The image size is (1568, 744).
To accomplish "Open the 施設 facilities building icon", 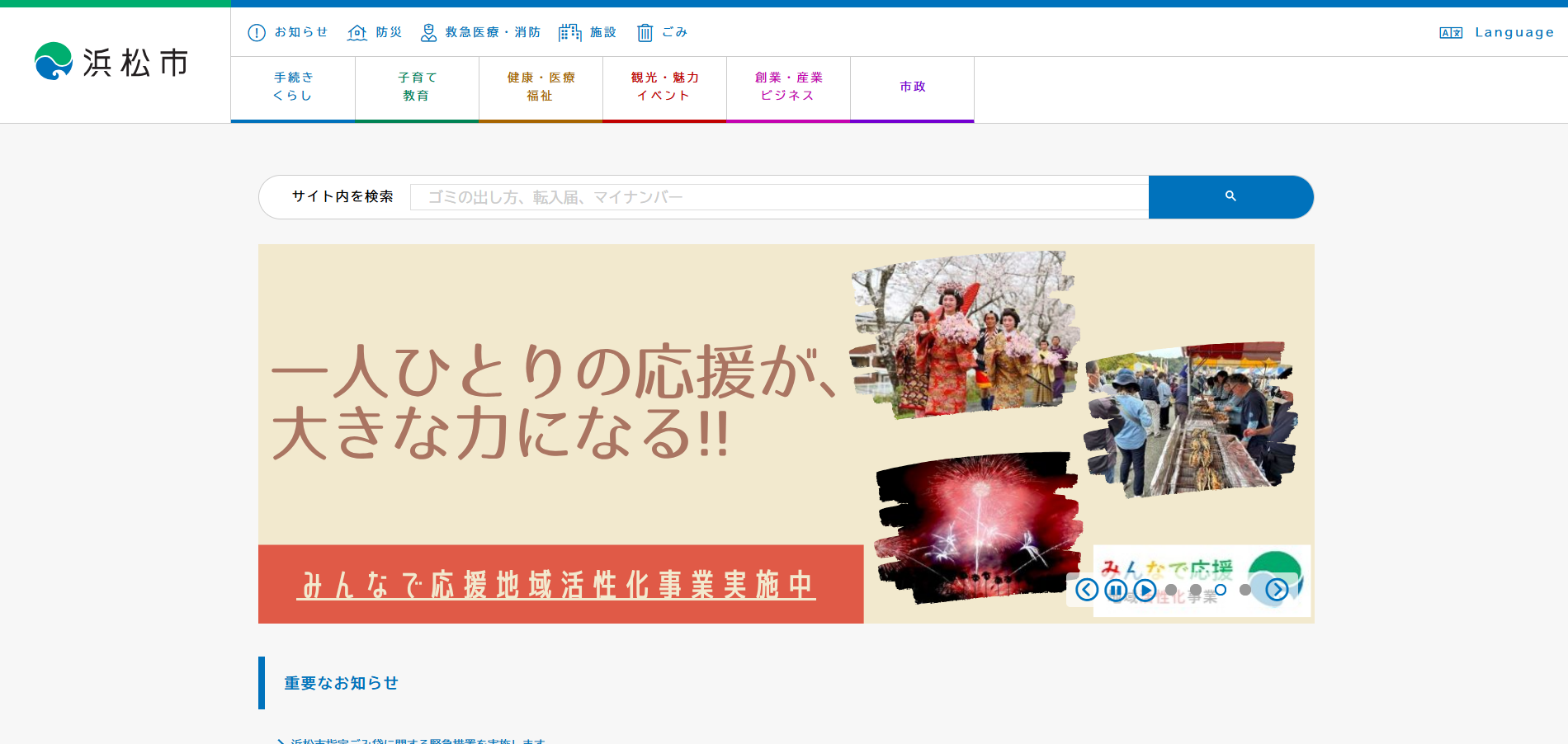I will point(570,32).
